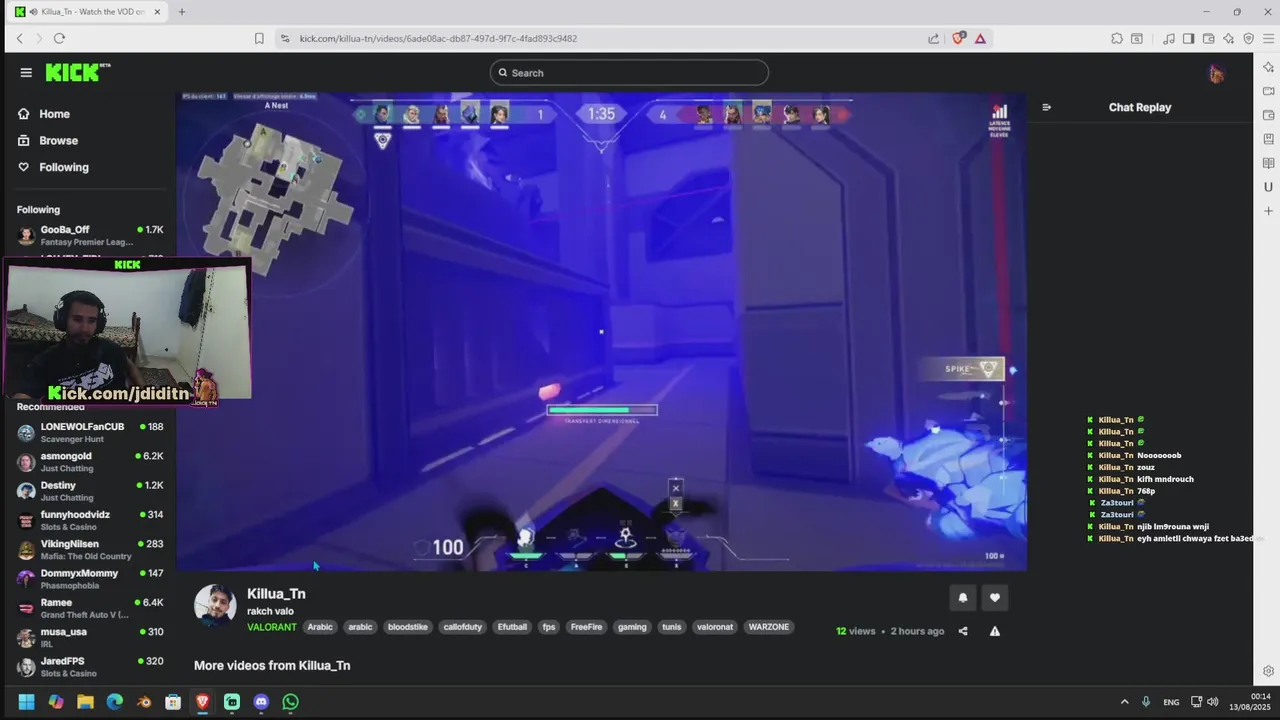Select the Killua_Tn browser tab
The height and width of the screenshot is (720, 1280).
pyautogui.click(x=88, y=12)
